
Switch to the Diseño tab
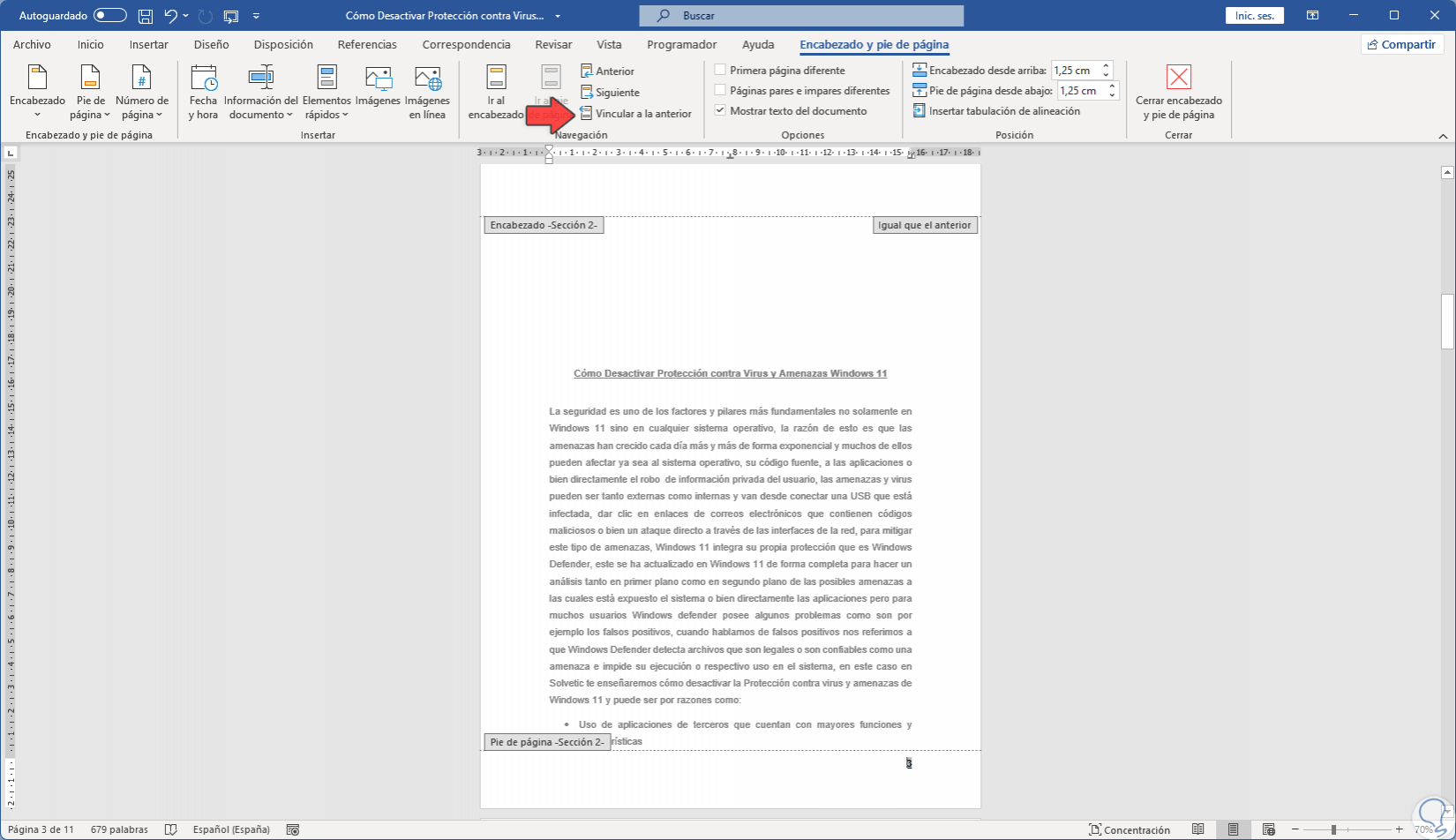(x=211, y=44)
